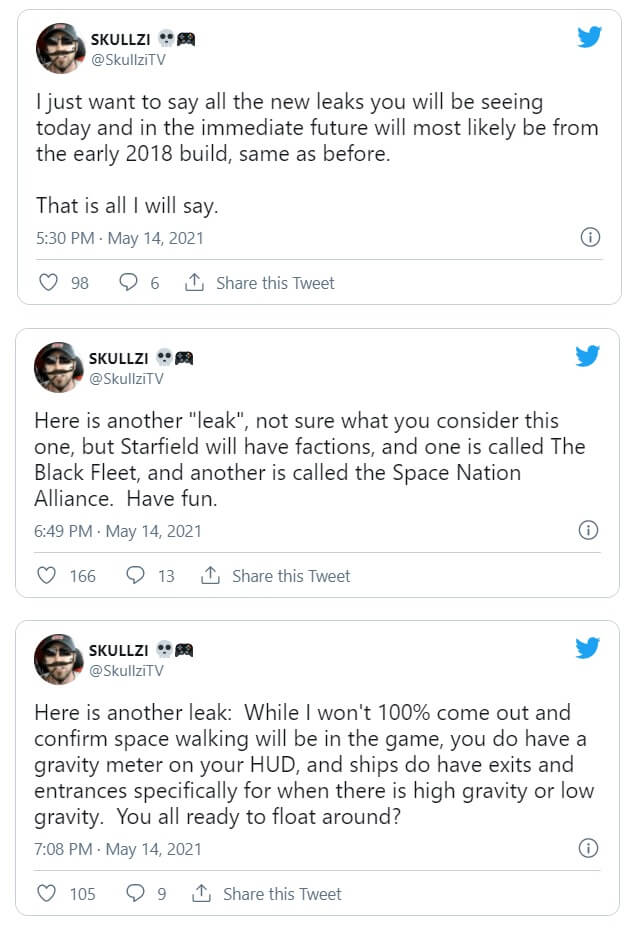
Task: Click the SKULLZI profile avatar in the first tweet
Action: point(59,48)
